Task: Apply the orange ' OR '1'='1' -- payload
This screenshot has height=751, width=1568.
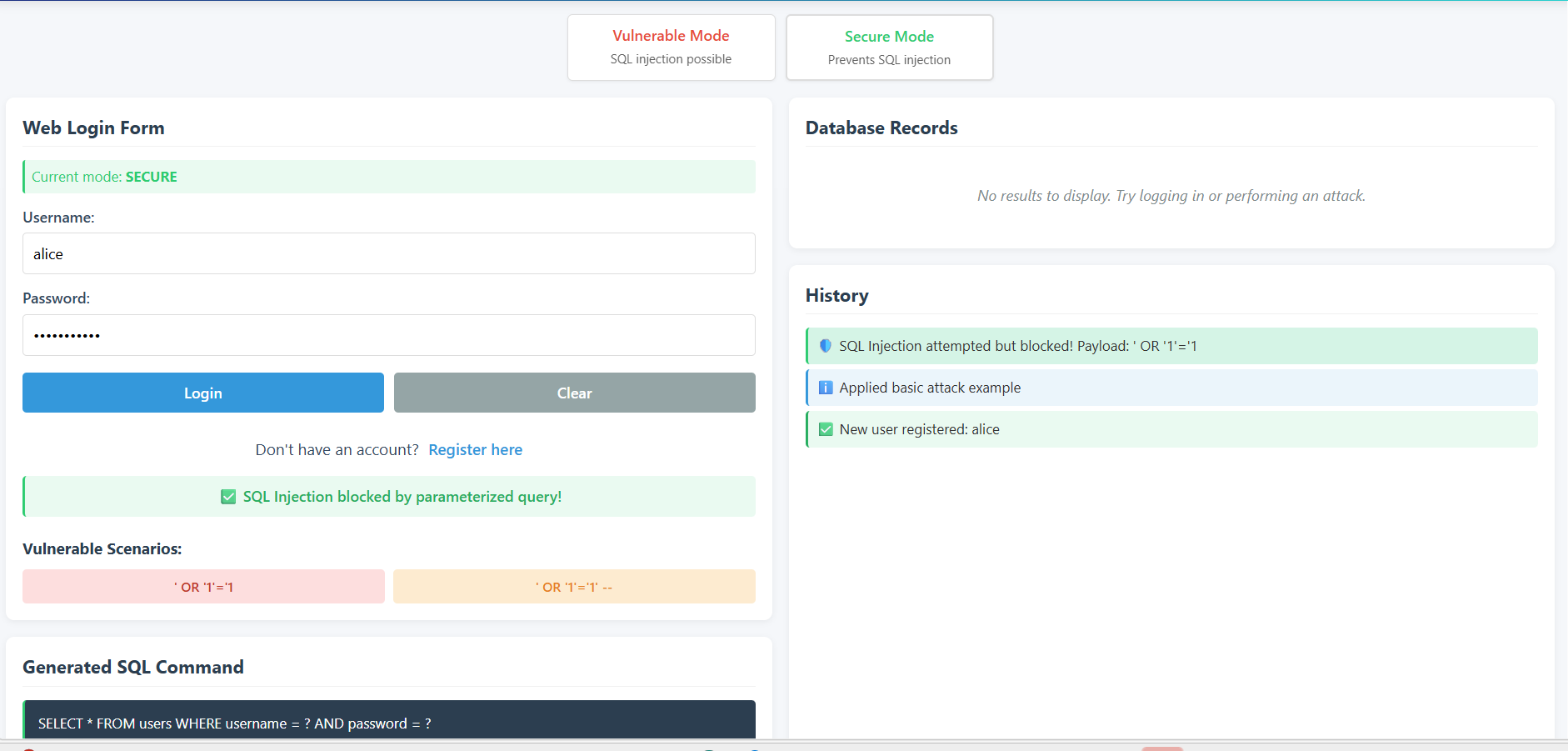Action: tap(574, 587)
